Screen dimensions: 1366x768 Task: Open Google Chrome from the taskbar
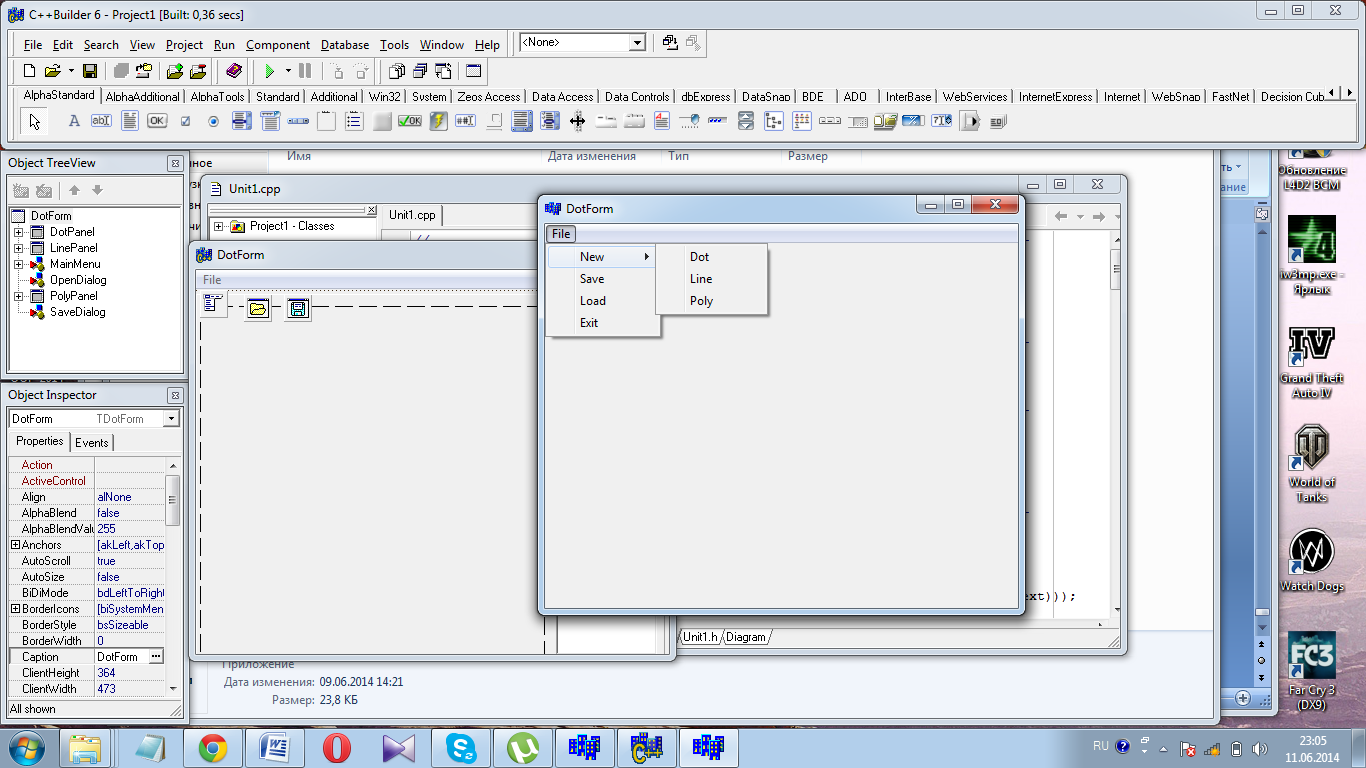pos(212,747)
